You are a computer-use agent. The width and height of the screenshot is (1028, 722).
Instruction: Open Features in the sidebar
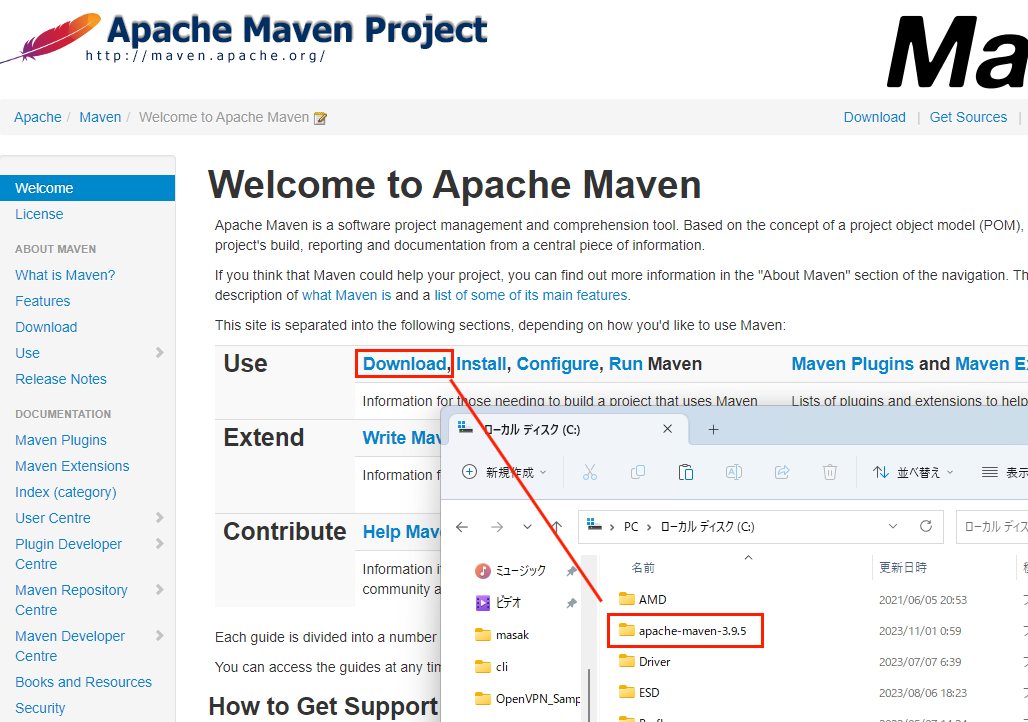(x=43, y=301)
